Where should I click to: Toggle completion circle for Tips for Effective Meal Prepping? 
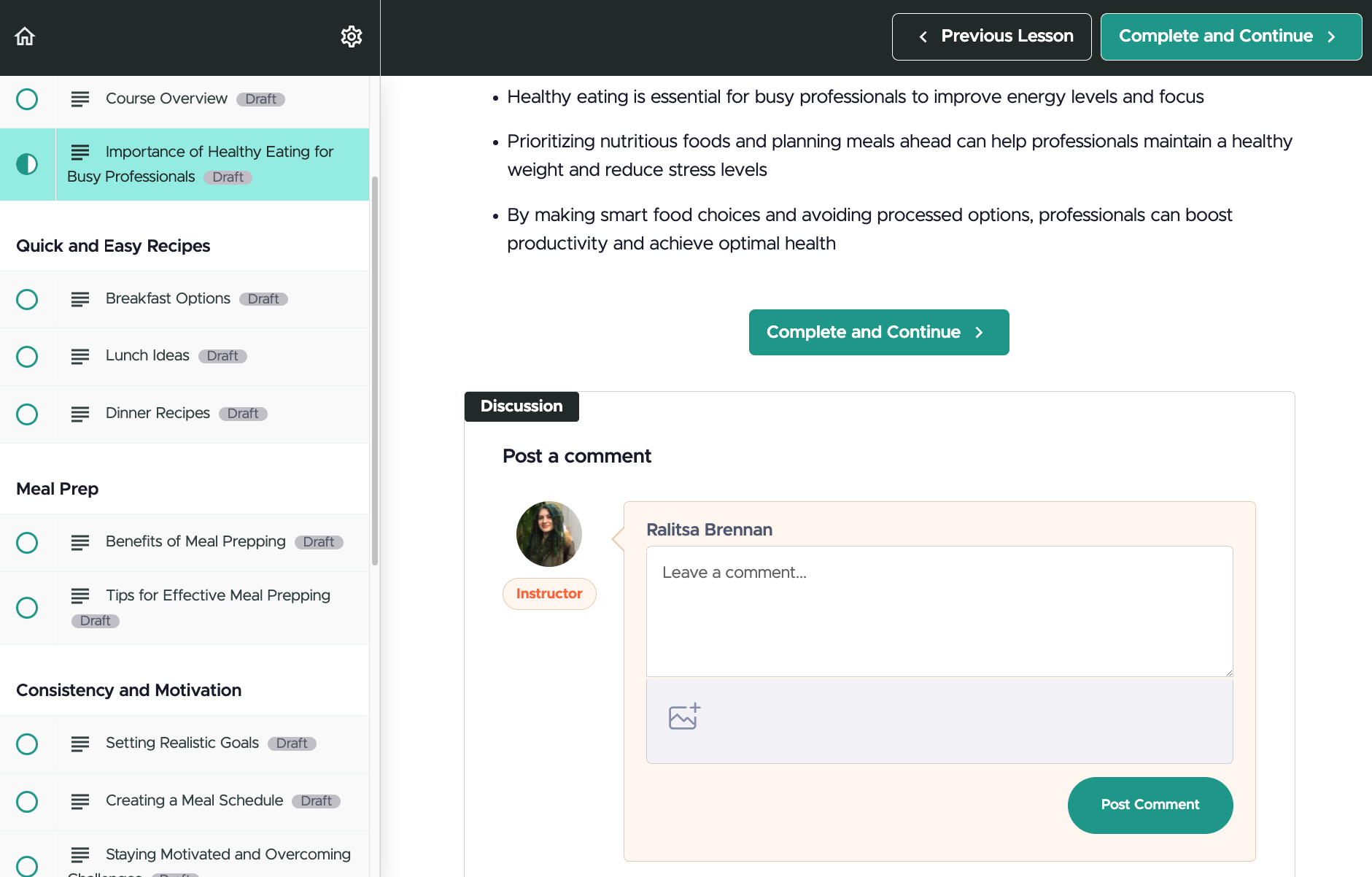(x=27, y=608)
